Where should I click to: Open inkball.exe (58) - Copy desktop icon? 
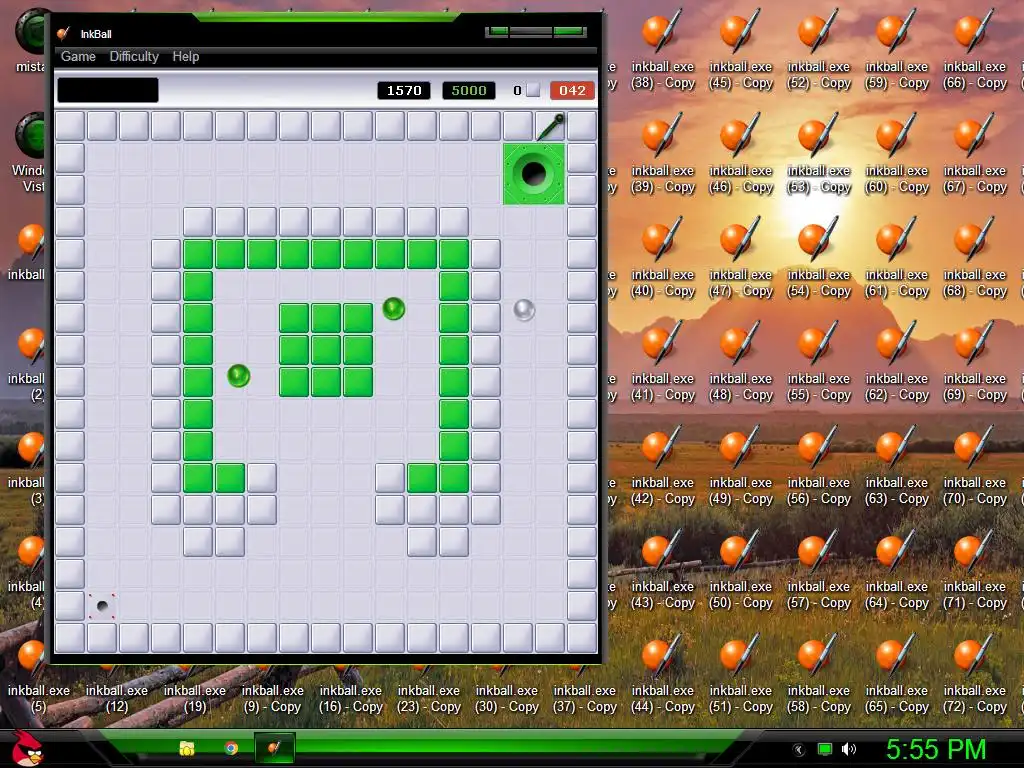(x=818, y=674)
